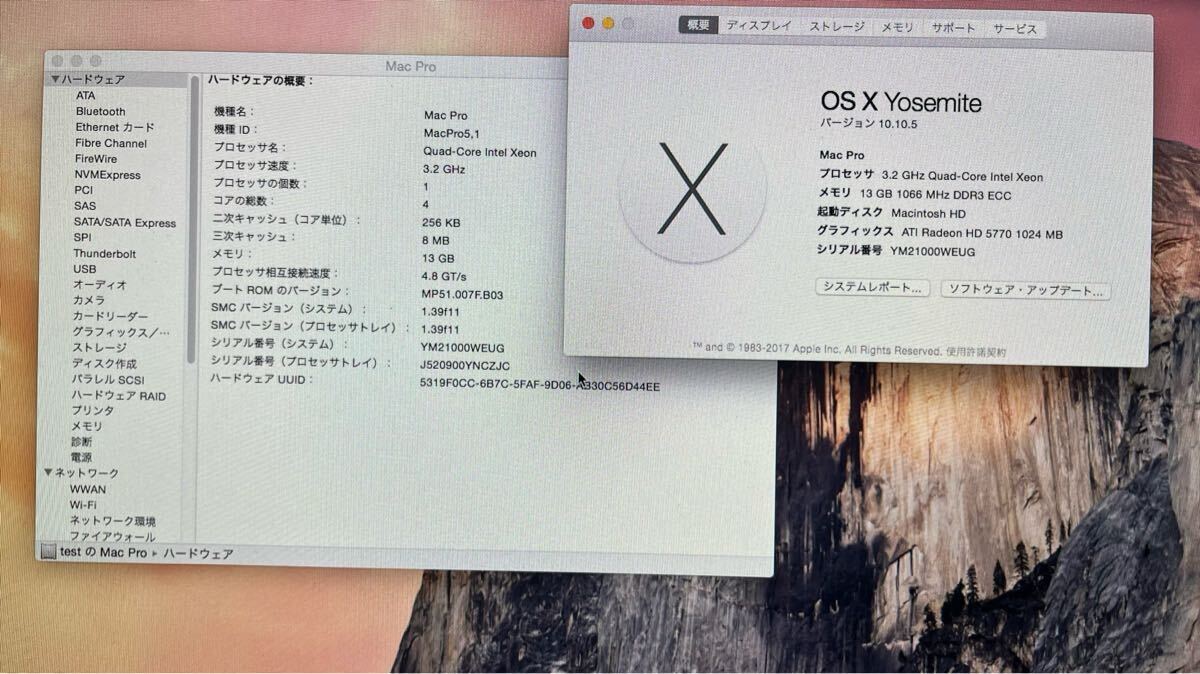Select パラレル SCSI in sidebar
The image size is (1200, 674).
[x=108, y=380]
